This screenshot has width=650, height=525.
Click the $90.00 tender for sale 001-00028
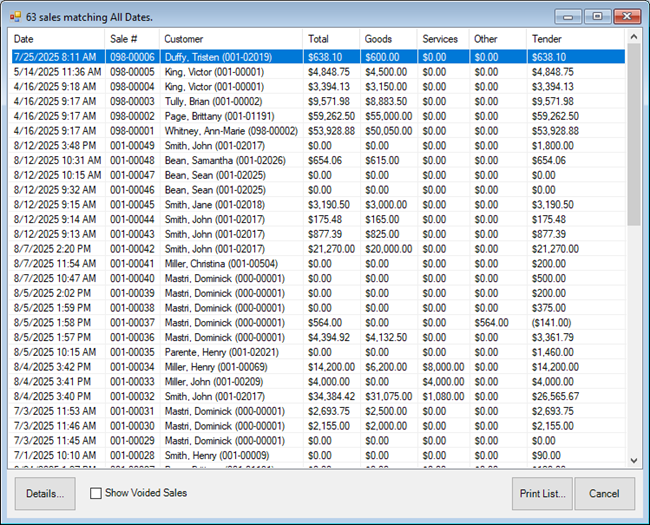pos(546,455)
